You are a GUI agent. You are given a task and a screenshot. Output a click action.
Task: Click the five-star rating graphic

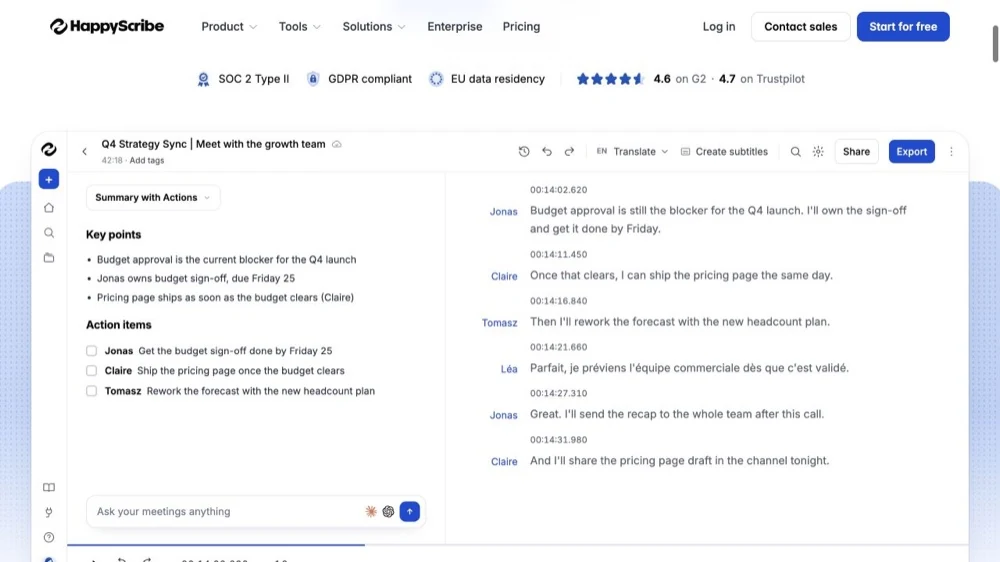point(610,79)
